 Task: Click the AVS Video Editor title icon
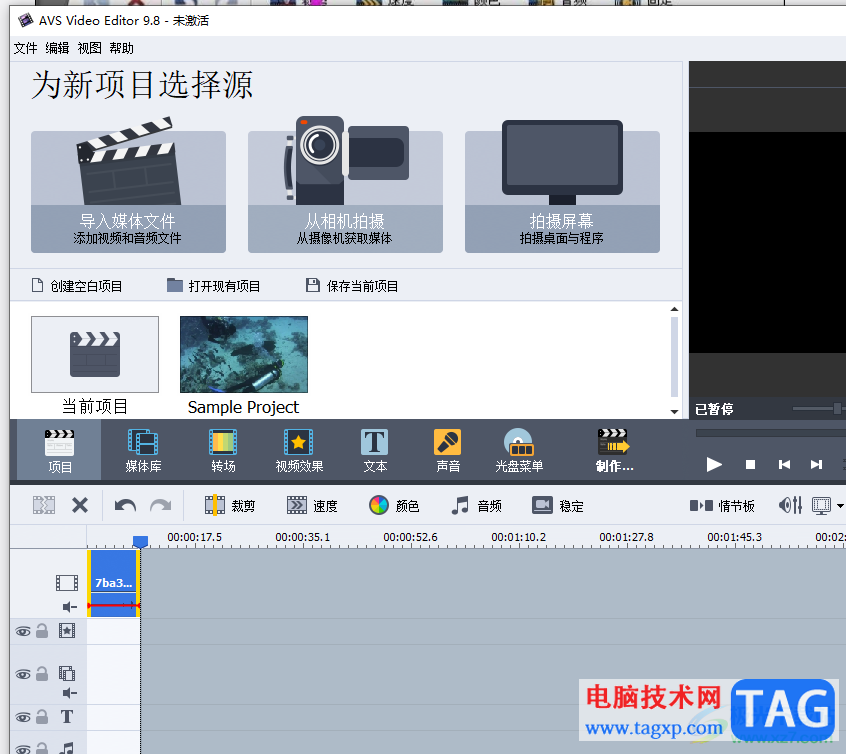25,21
